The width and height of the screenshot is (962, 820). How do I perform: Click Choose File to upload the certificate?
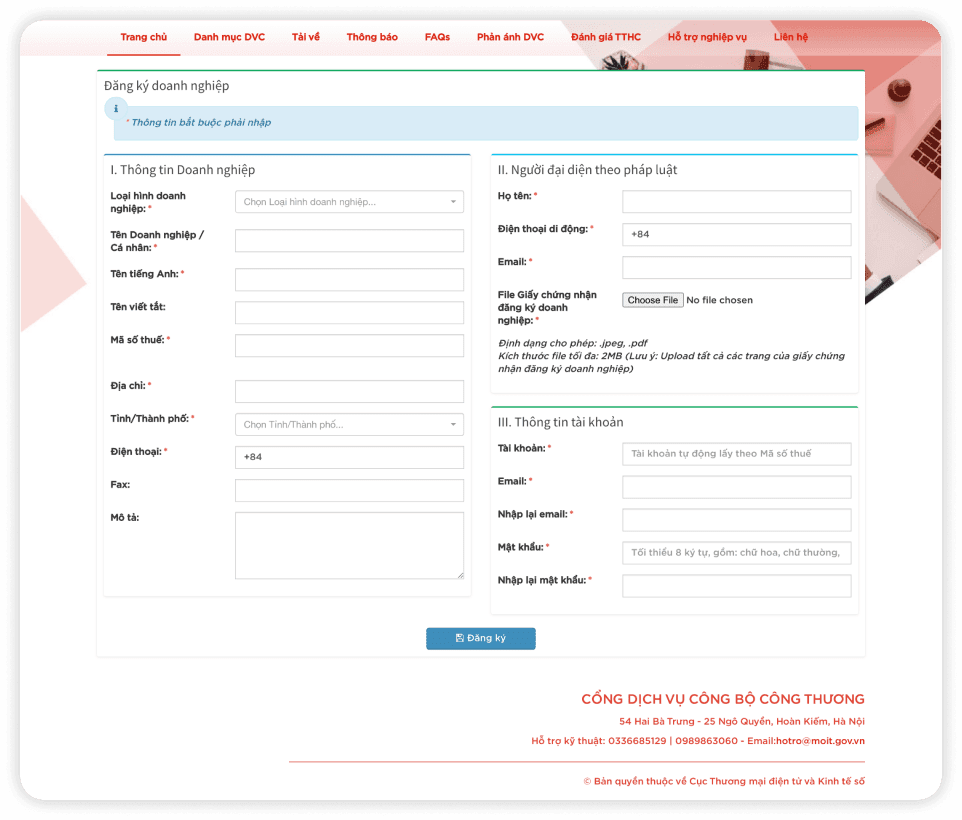click(x=651, y=300)
